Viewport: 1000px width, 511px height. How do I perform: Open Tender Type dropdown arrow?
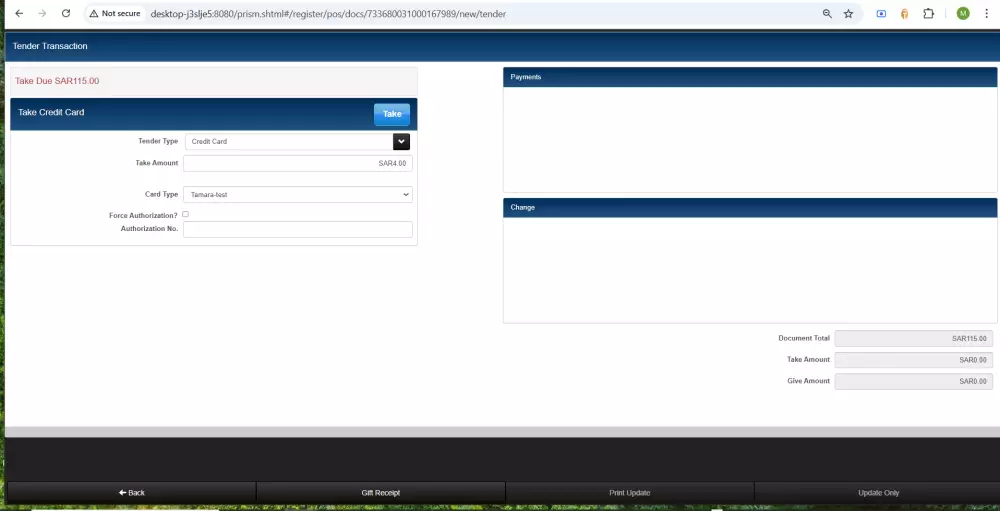tap(401, 142)
